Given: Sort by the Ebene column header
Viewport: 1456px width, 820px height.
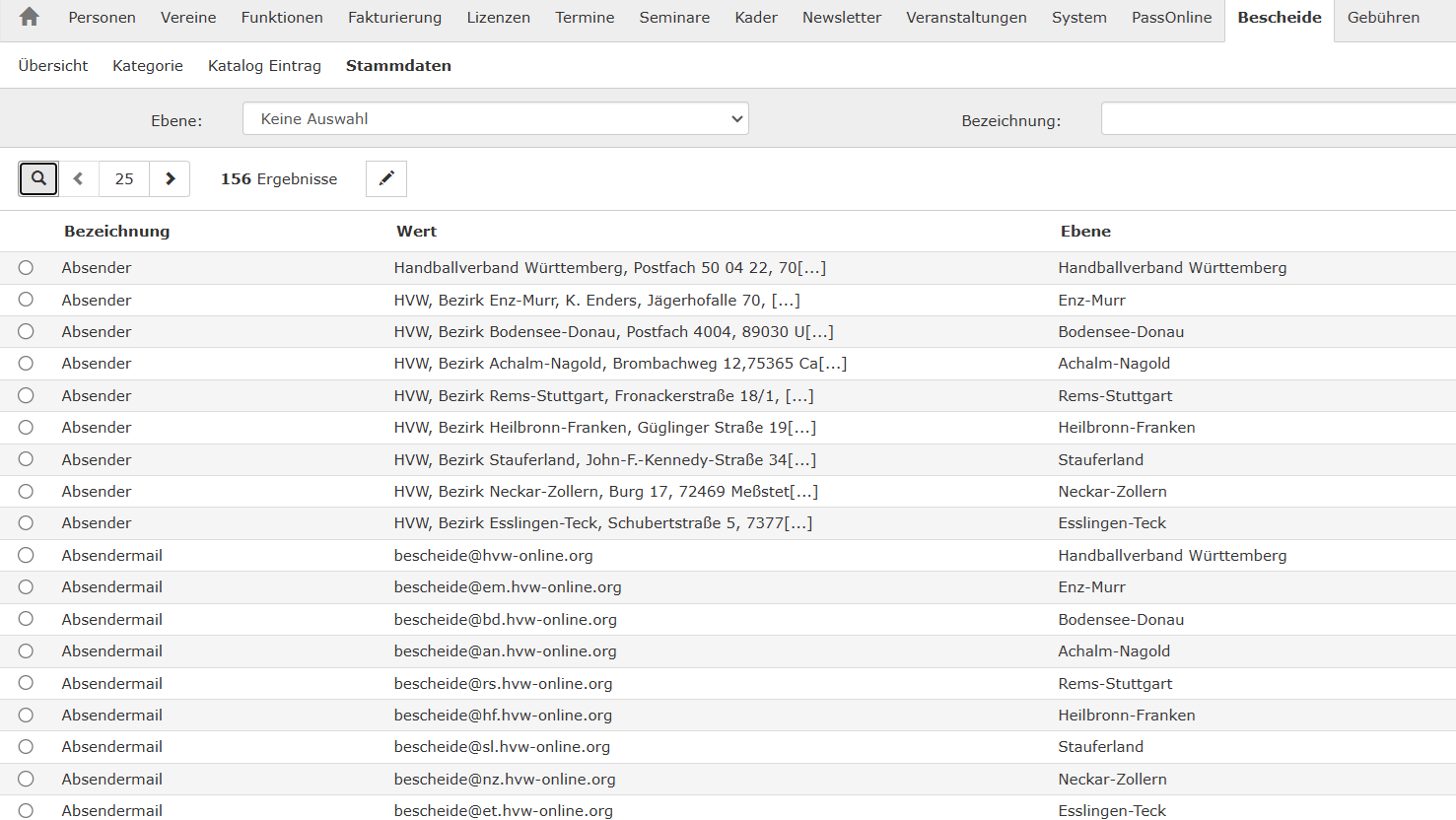Looking at the screenshot, I should [x=1085, y=232].
